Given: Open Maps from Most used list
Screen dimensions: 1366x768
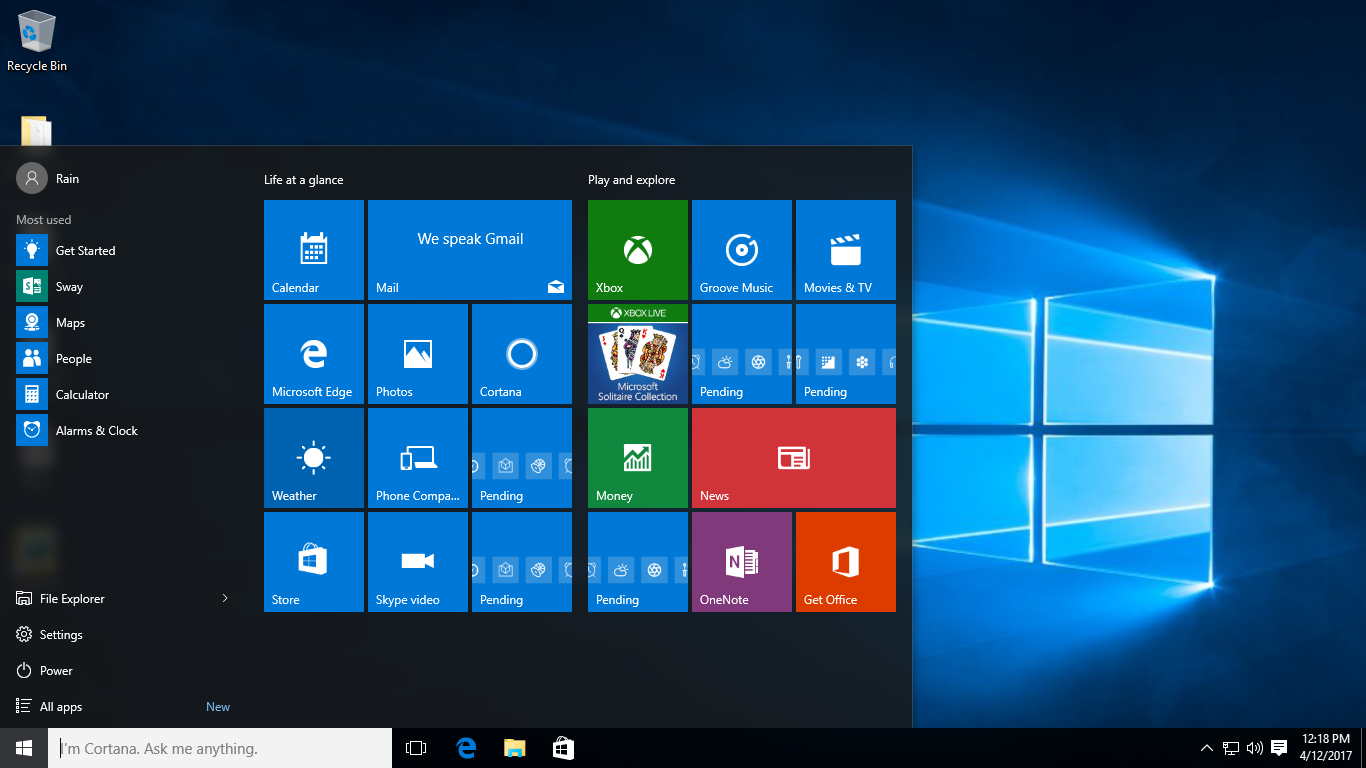Looking at the screenshot, I should (124, 322).
